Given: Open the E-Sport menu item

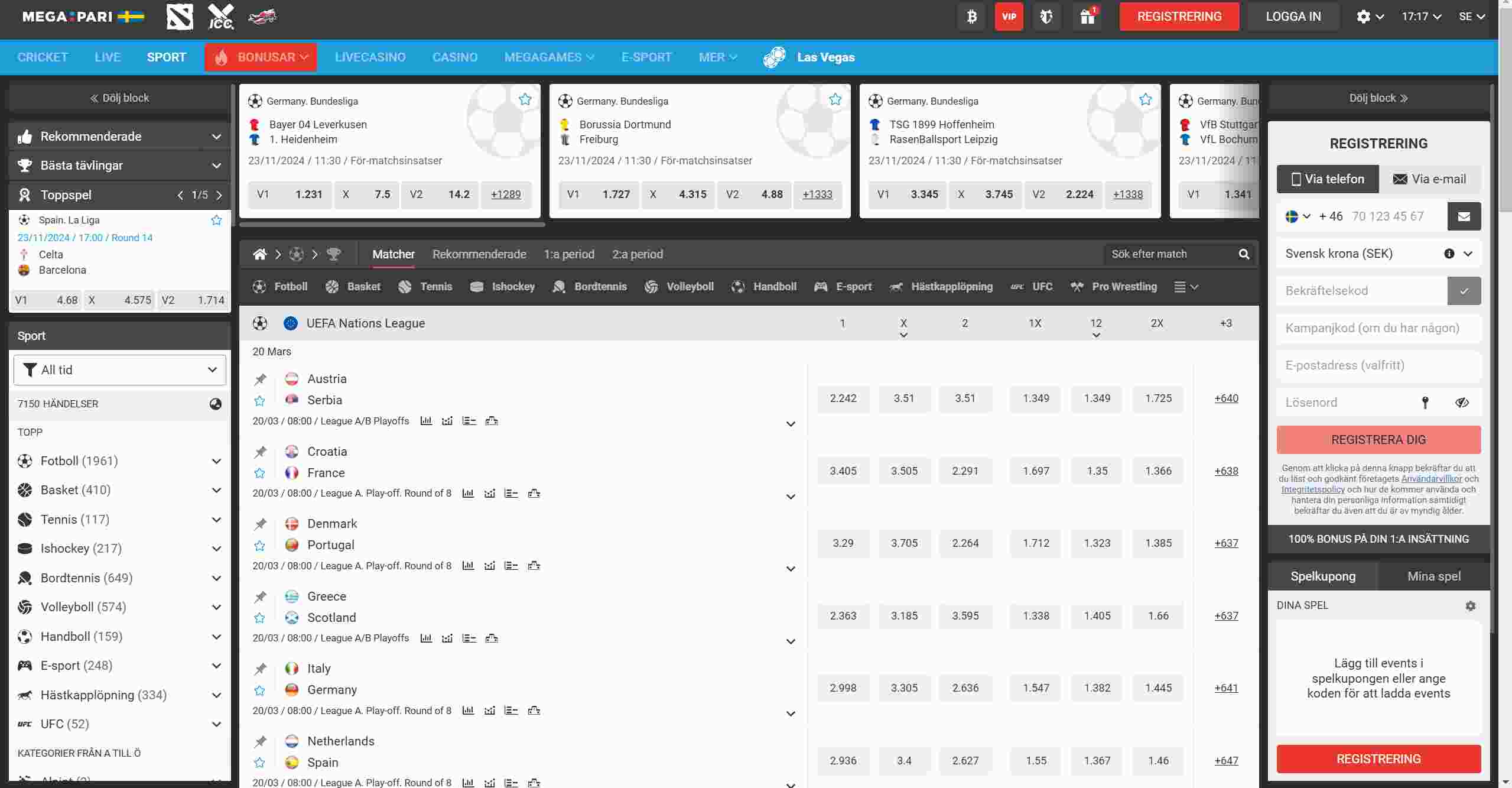Looking at the screenshot, I should point(646,57).
